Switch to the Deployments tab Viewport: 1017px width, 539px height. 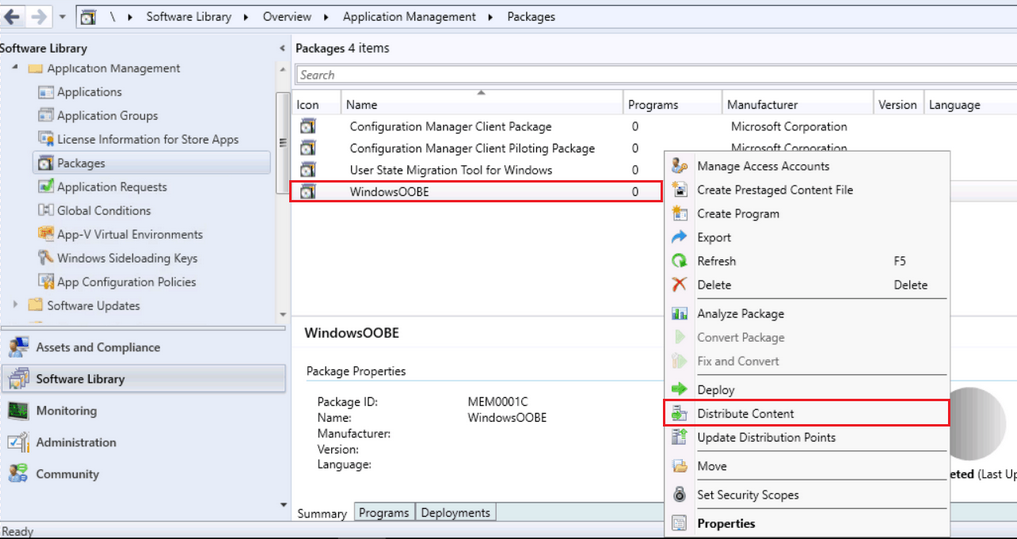pyautogui.click(x=455, y=512)
